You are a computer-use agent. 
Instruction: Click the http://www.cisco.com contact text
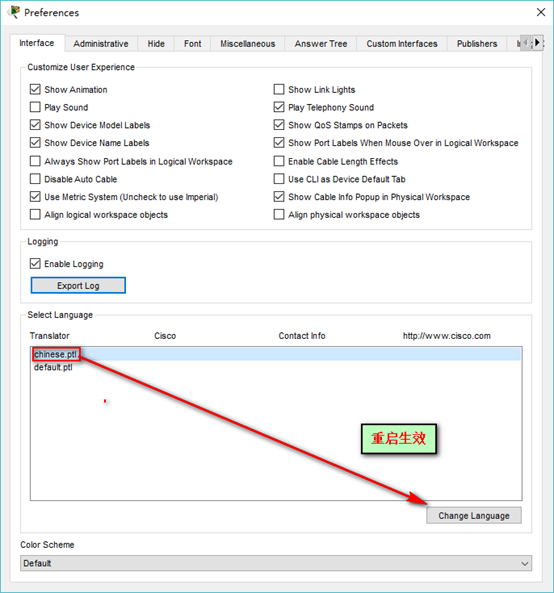click(447, 336)
